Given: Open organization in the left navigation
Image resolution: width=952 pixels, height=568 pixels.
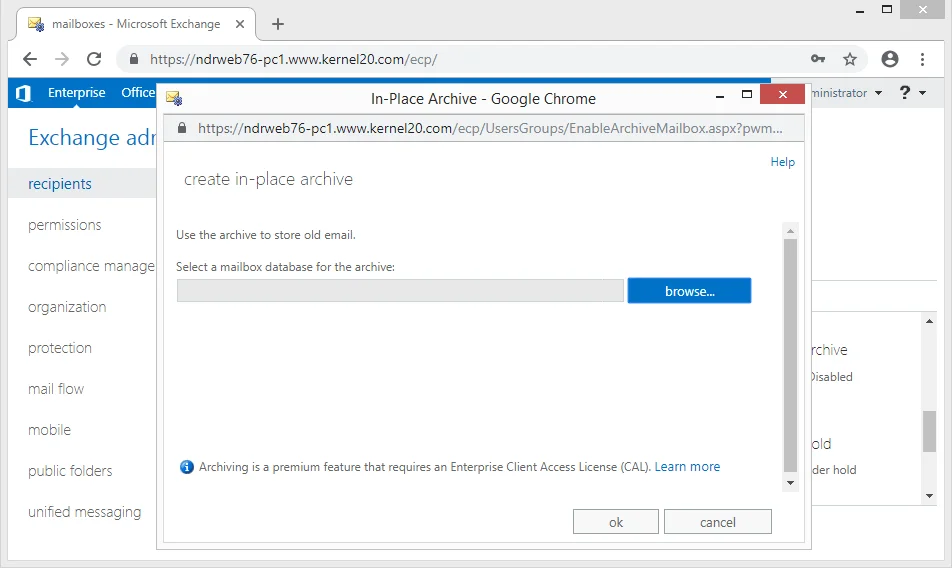Looking at the screenshot, I should (x=67, y=307).
